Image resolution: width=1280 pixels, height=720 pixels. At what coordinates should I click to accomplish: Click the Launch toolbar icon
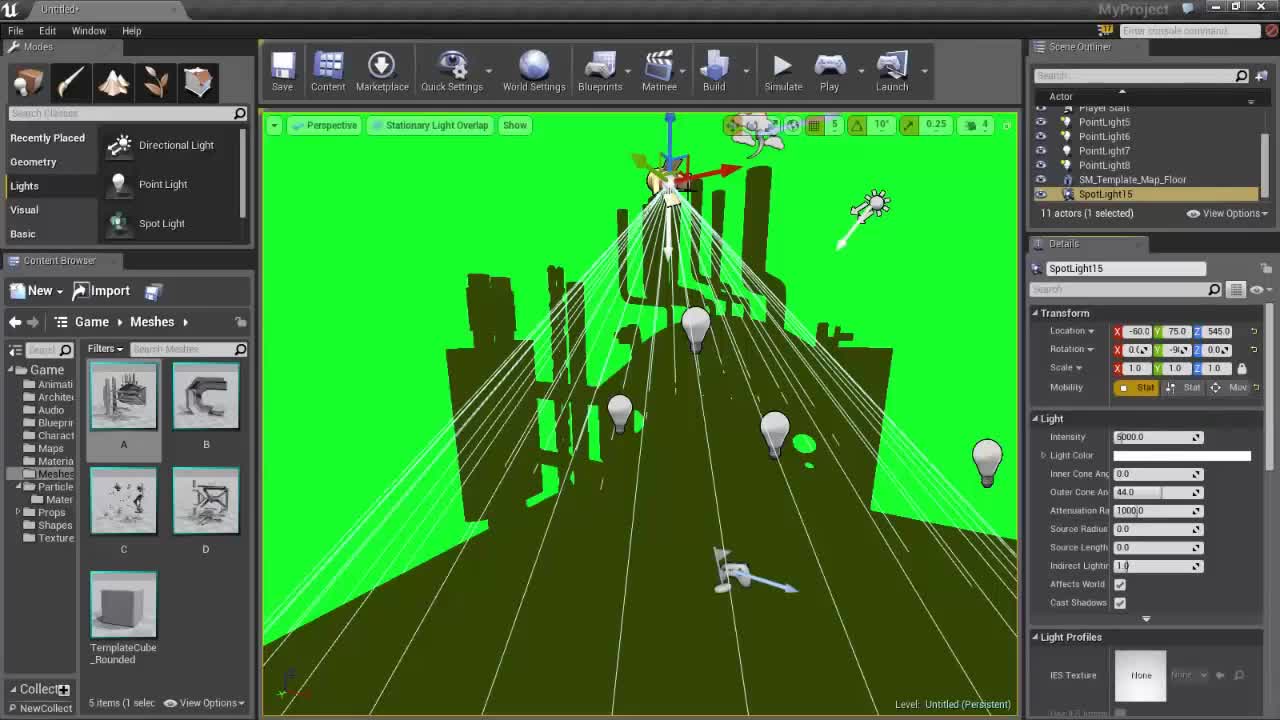coord(892,71)
